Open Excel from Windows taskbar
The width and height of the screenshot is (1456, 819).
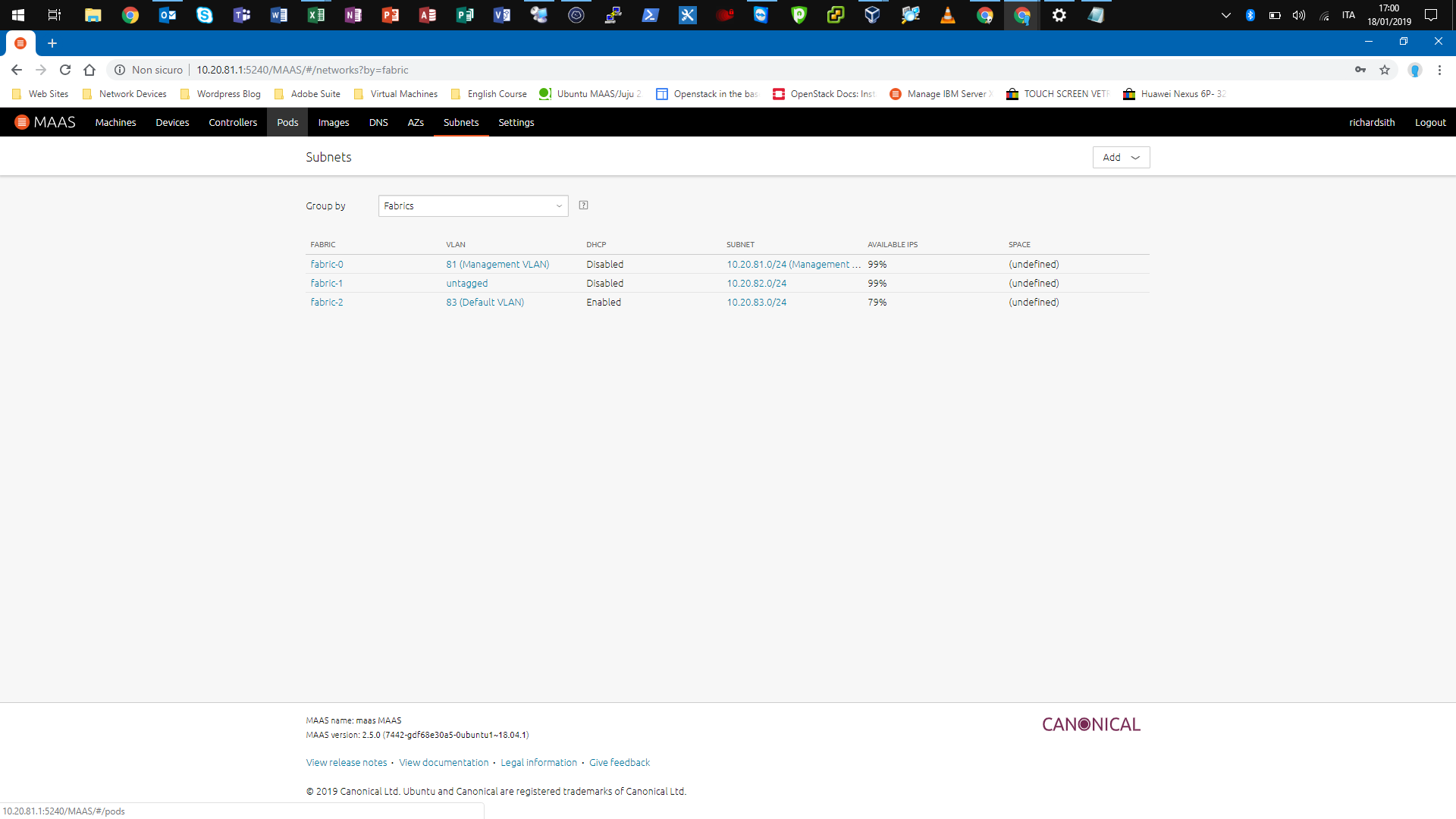point(315,15)
